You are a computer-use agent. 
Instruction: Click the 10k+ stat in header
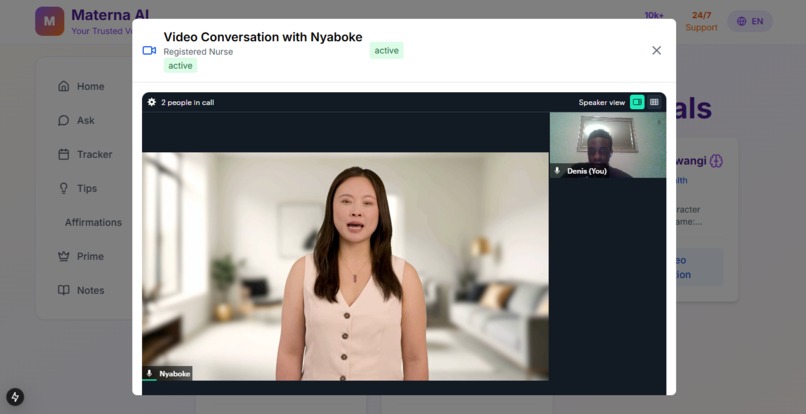pyautogui.click(x=654, y=15)
